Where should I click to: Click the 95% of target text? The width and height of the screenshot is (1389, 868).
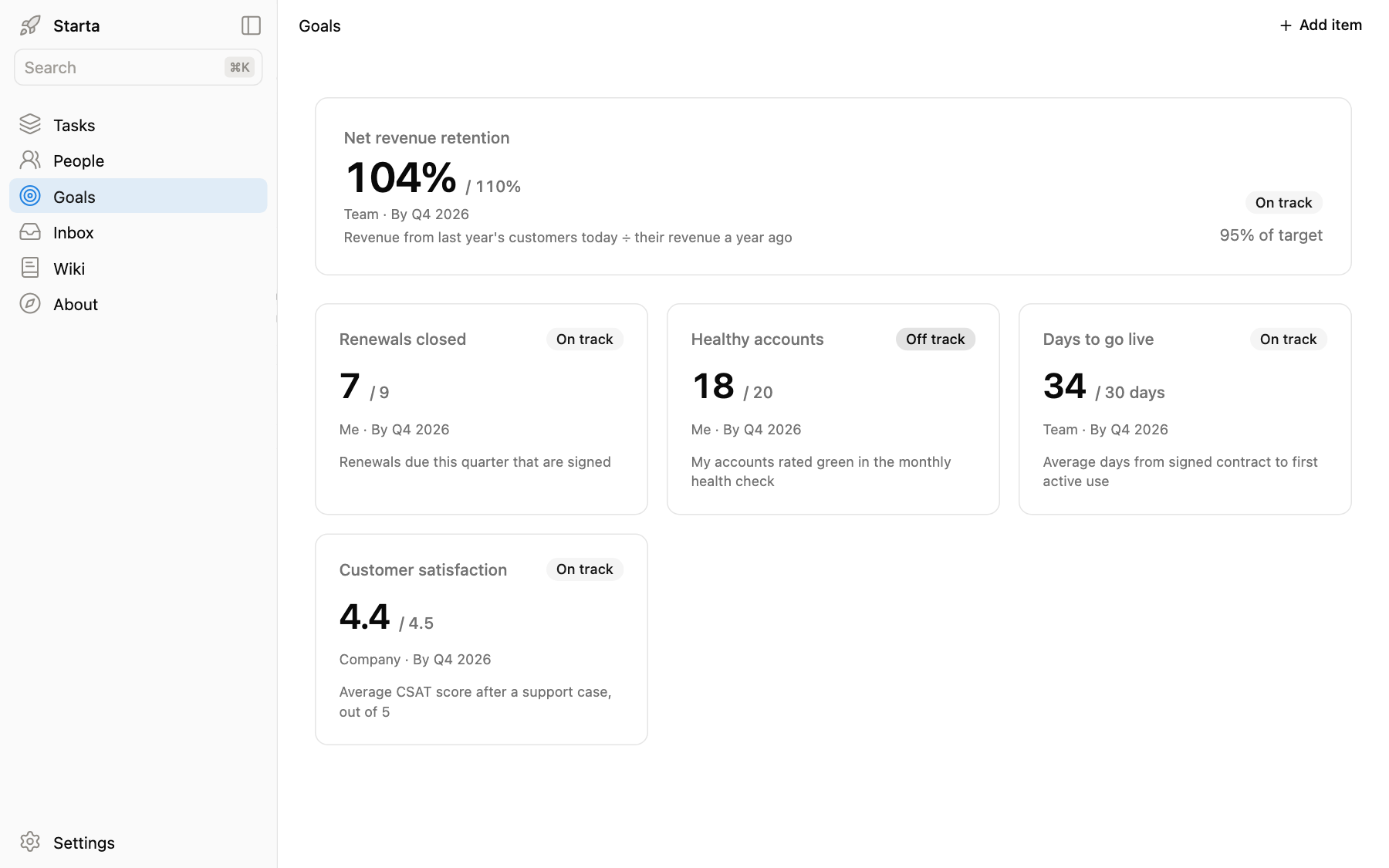pos(1271,235)
